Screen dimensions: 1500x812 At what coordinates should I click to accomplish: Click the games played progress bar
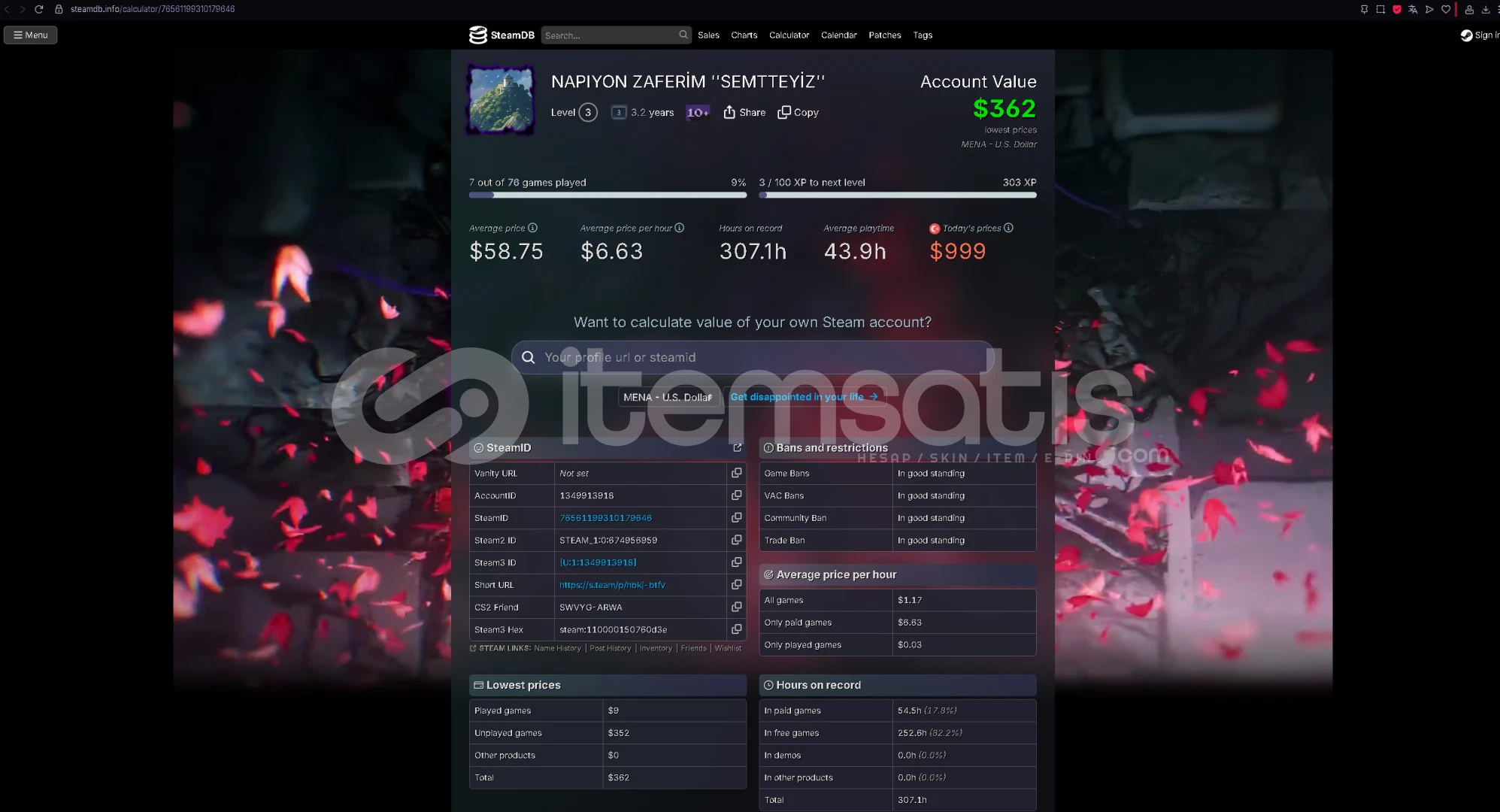click(608, 195)
